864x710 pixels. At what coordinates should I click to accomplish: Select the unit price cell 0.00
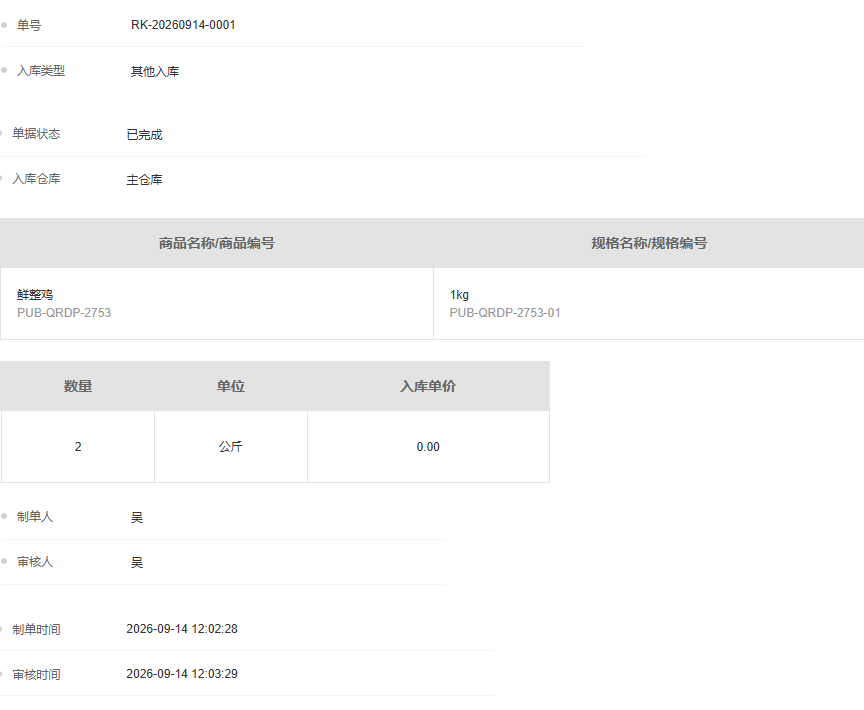(x=428, y=447)
